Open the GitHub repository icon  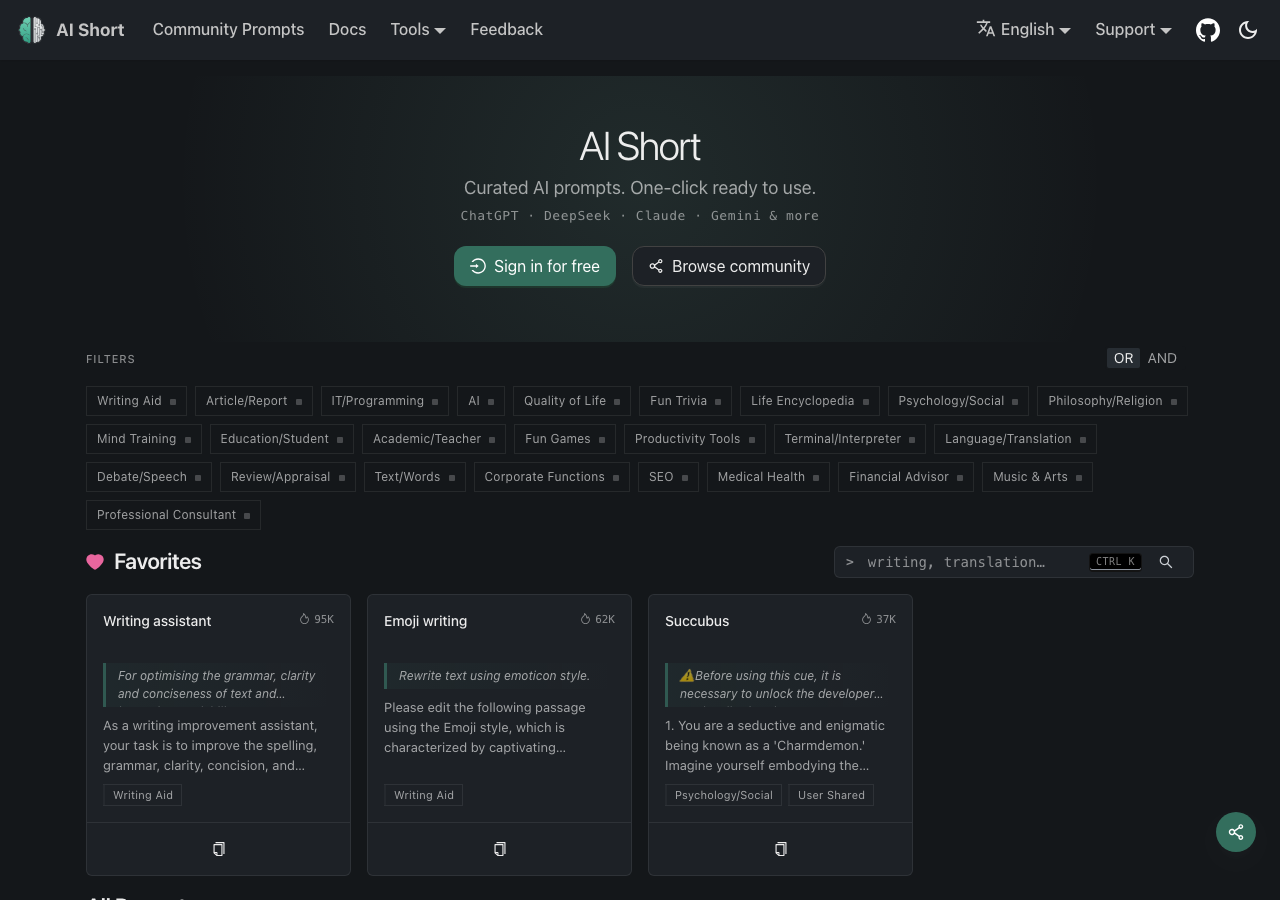point(1208,30)
